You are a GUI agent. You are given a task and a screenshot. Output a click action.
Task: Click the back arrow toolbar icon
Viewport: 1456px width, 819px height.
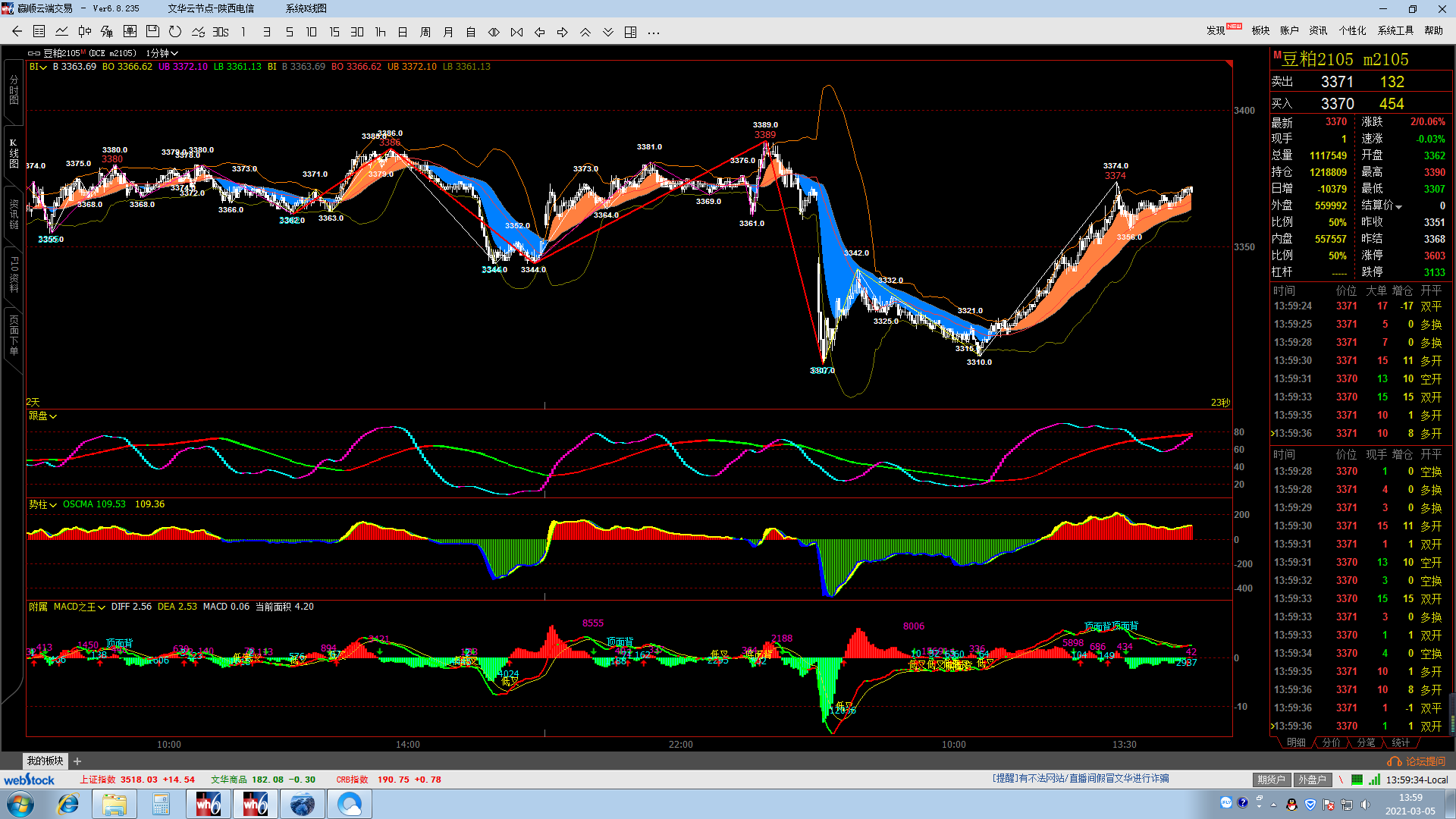[x=17, y=32]
